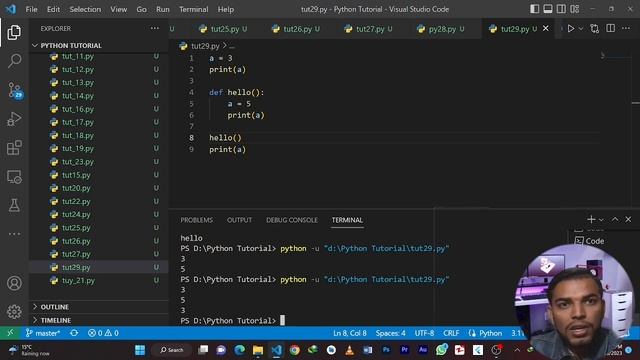Show the DEBUG CONSOLE panel tab
The image size is (640, 360).
tap(292, 220)
